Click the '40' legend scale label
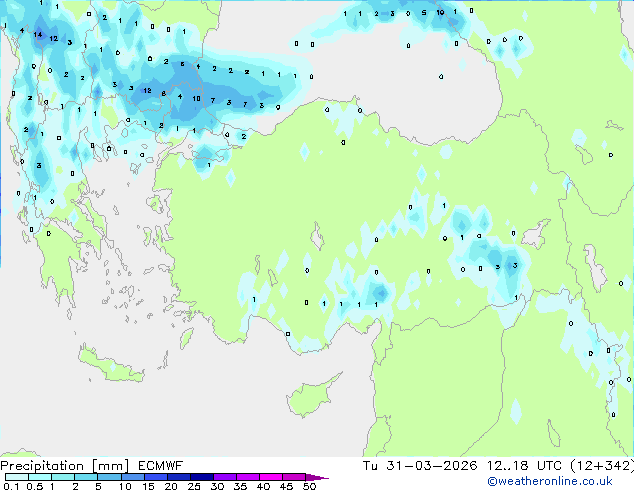The width and height of the screenshot is (634, 490). tap(263, 486)
